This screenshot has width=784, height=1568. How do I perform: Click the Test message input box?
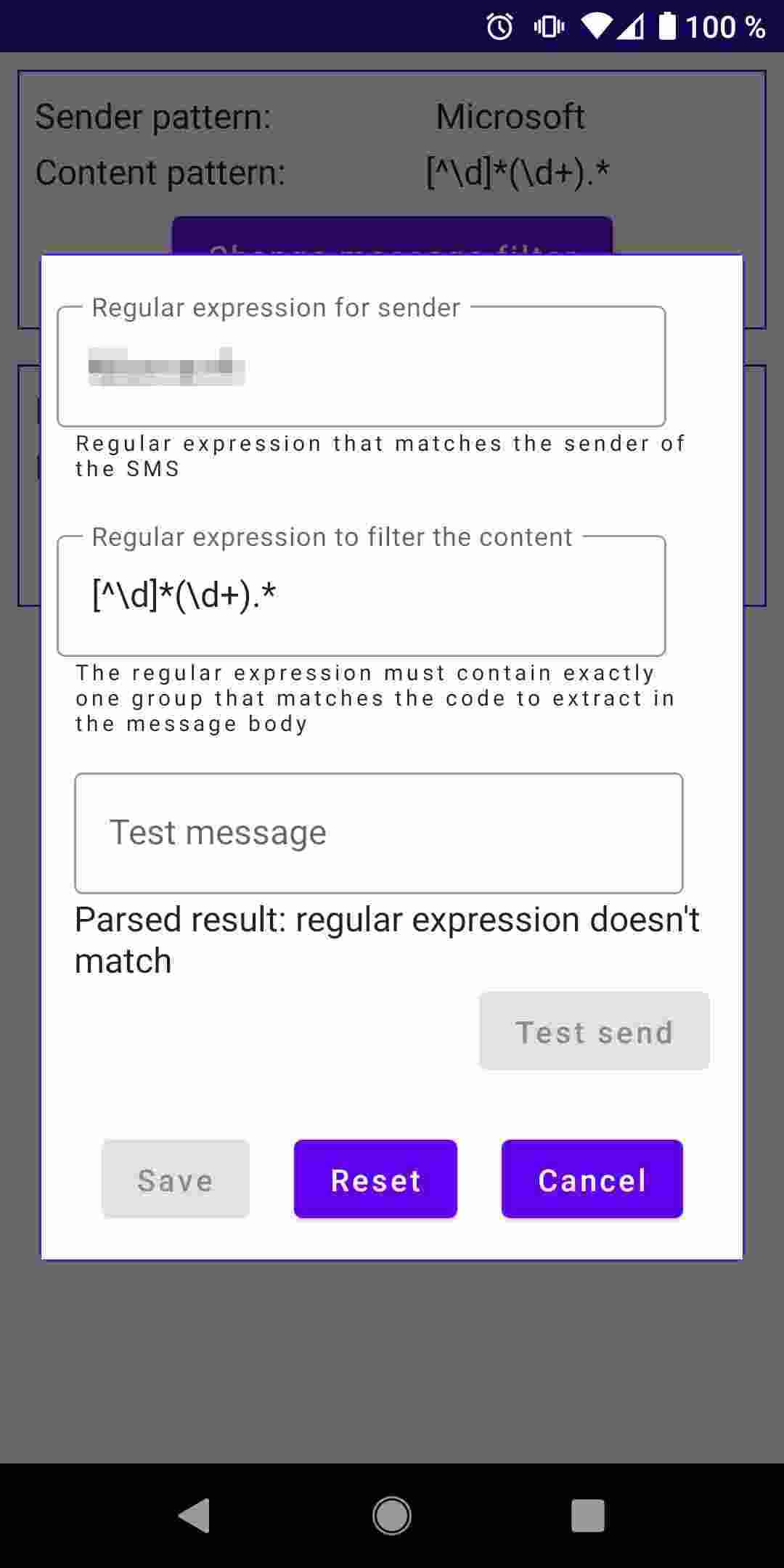tap(377, 833)
